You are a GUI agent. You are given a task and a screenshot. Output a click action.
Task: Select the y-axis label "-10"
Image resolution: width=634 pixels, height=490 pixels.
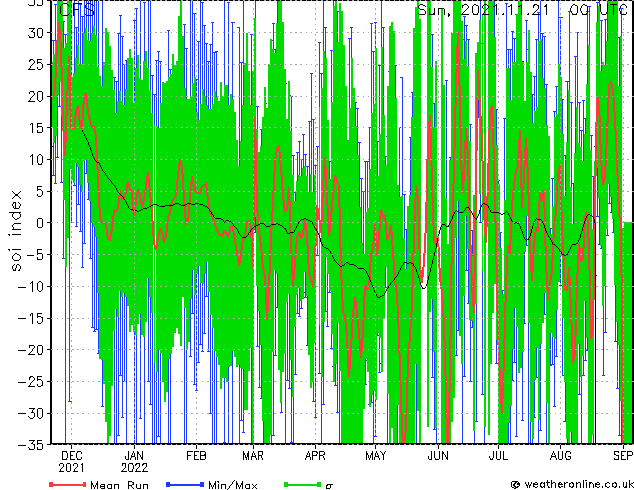[x=31, y=286]
